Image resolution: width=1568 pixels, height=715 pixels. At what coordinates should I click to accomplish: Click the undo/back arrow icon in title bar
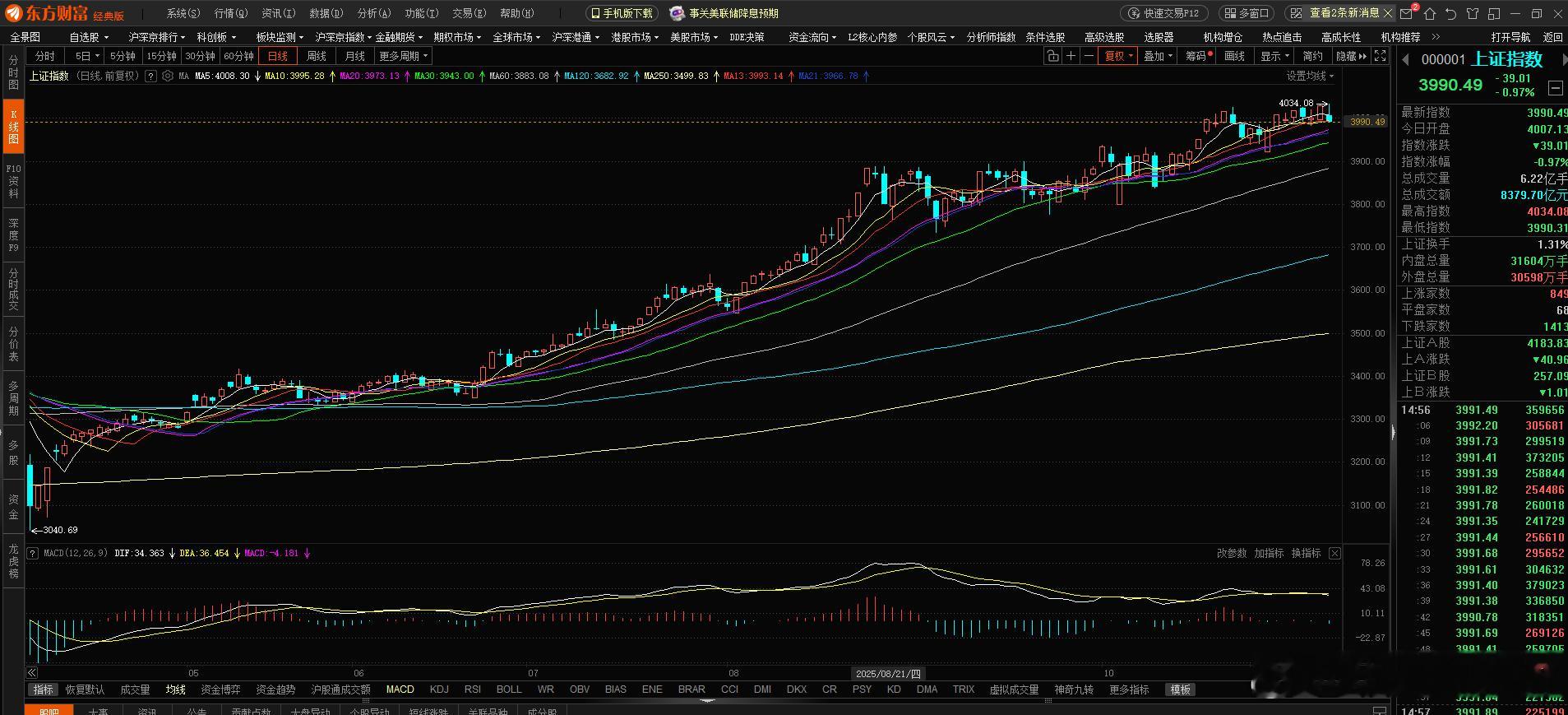1450,13
